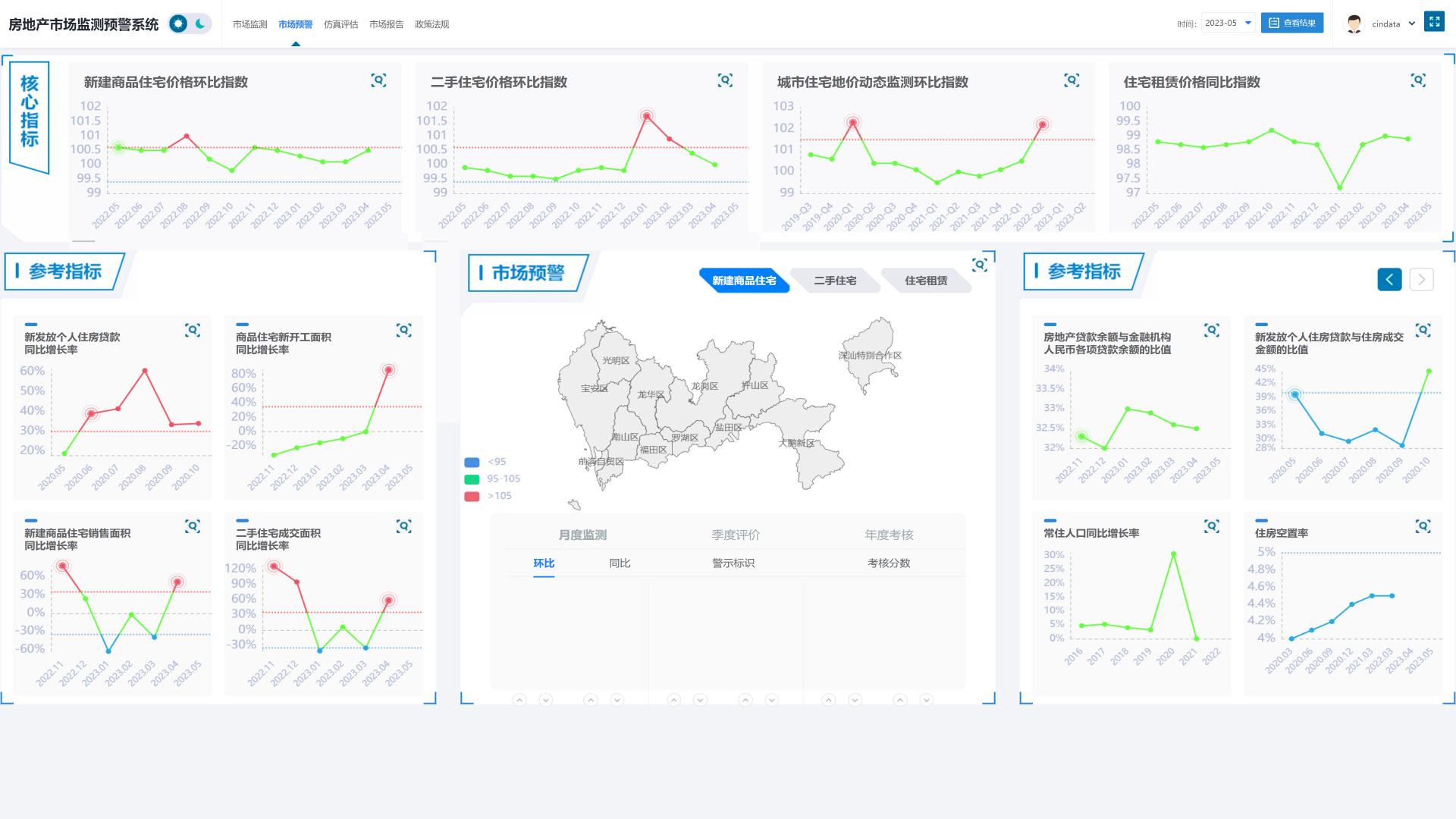Go to next reference indicators page
Image resolution: width=1456 pixels, height=819 pixels.
click(x=1421, y=279)
